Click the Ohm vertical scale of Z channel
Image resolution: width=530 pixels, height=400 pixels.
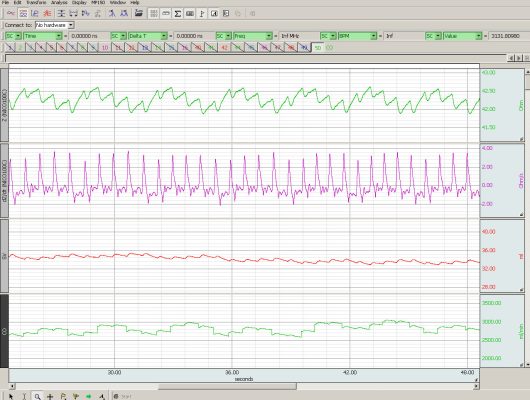tap(502, 105)
